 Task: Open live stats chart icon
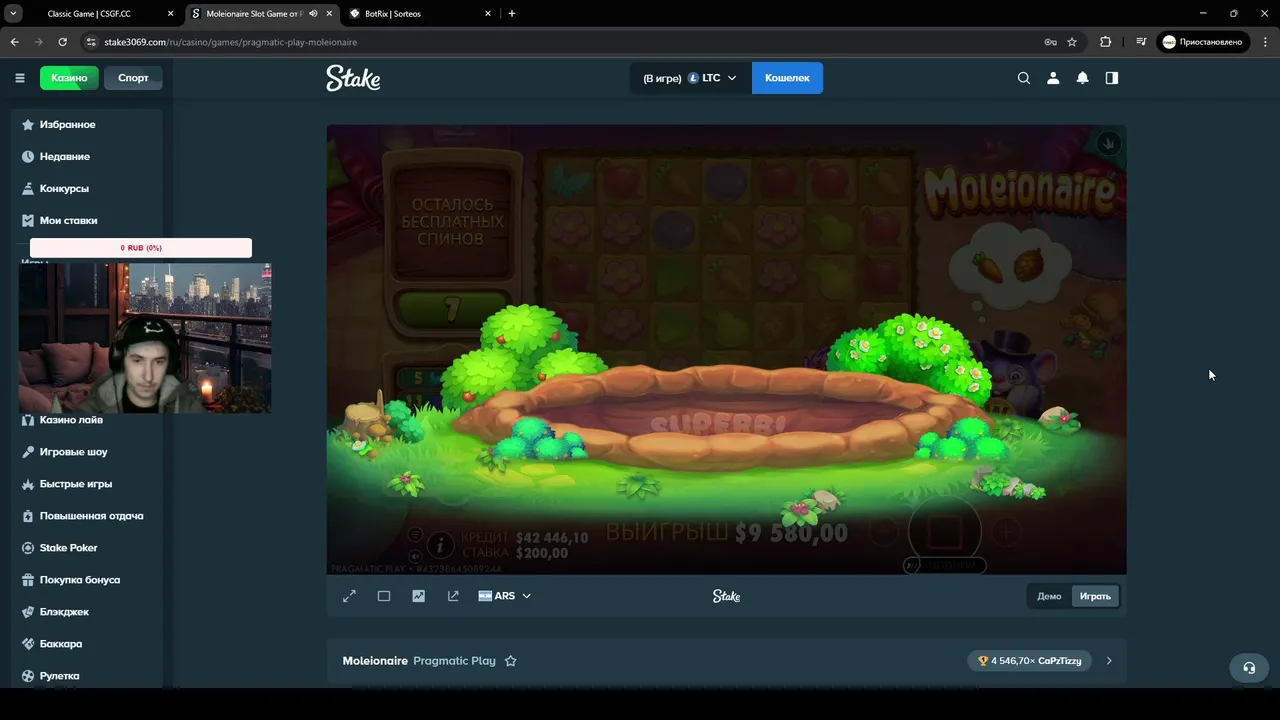(x=418, y=596)
